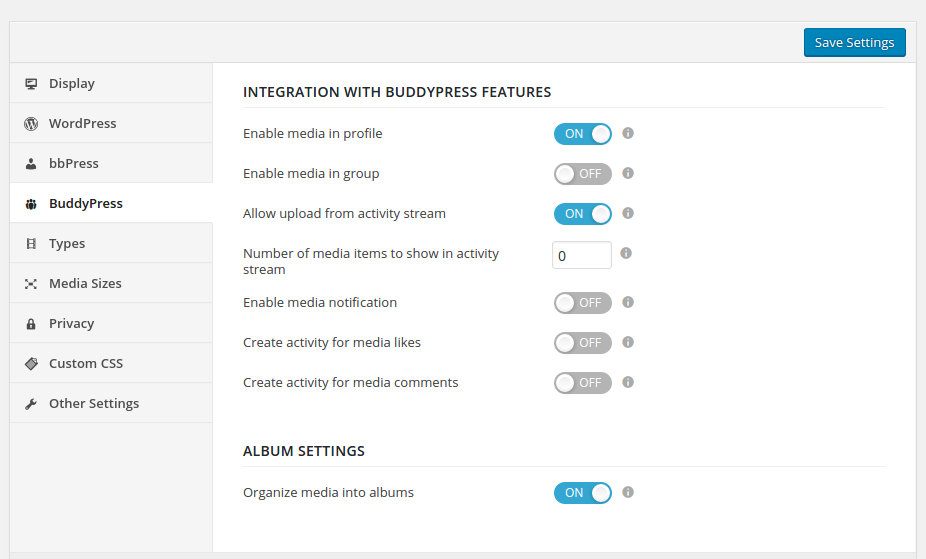
Task: Click info icon beside number of media items
Action: click(x=626, y=254)
